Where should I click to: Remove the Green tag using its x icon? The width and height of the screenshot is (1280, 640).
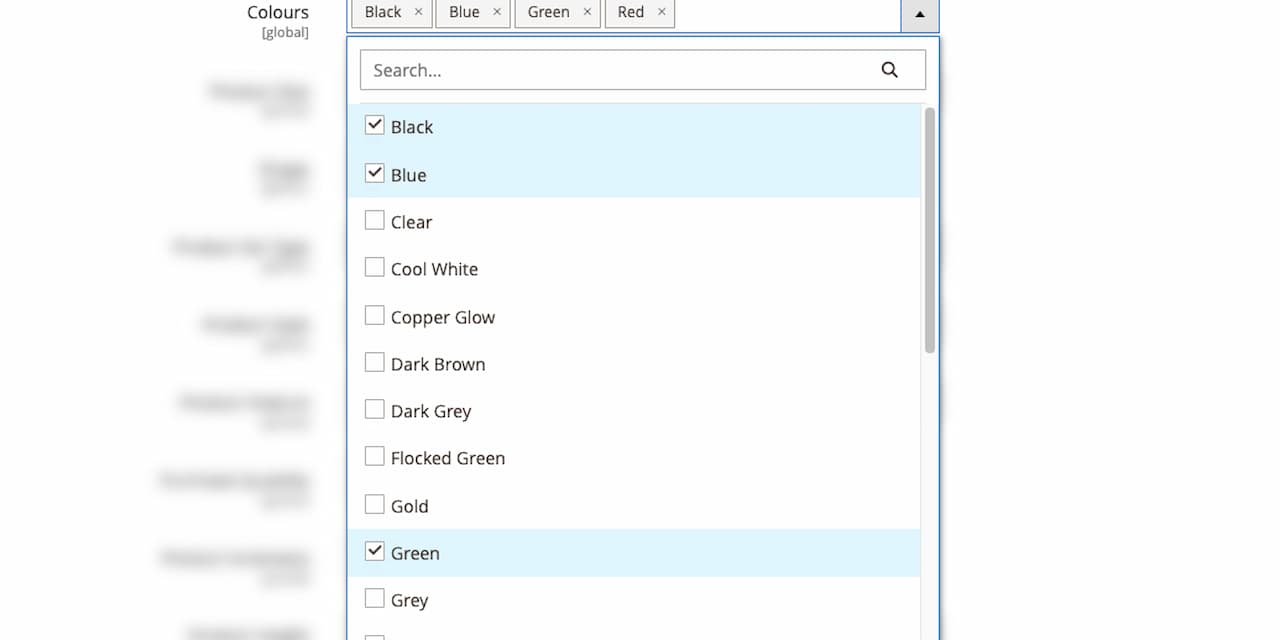587,12
